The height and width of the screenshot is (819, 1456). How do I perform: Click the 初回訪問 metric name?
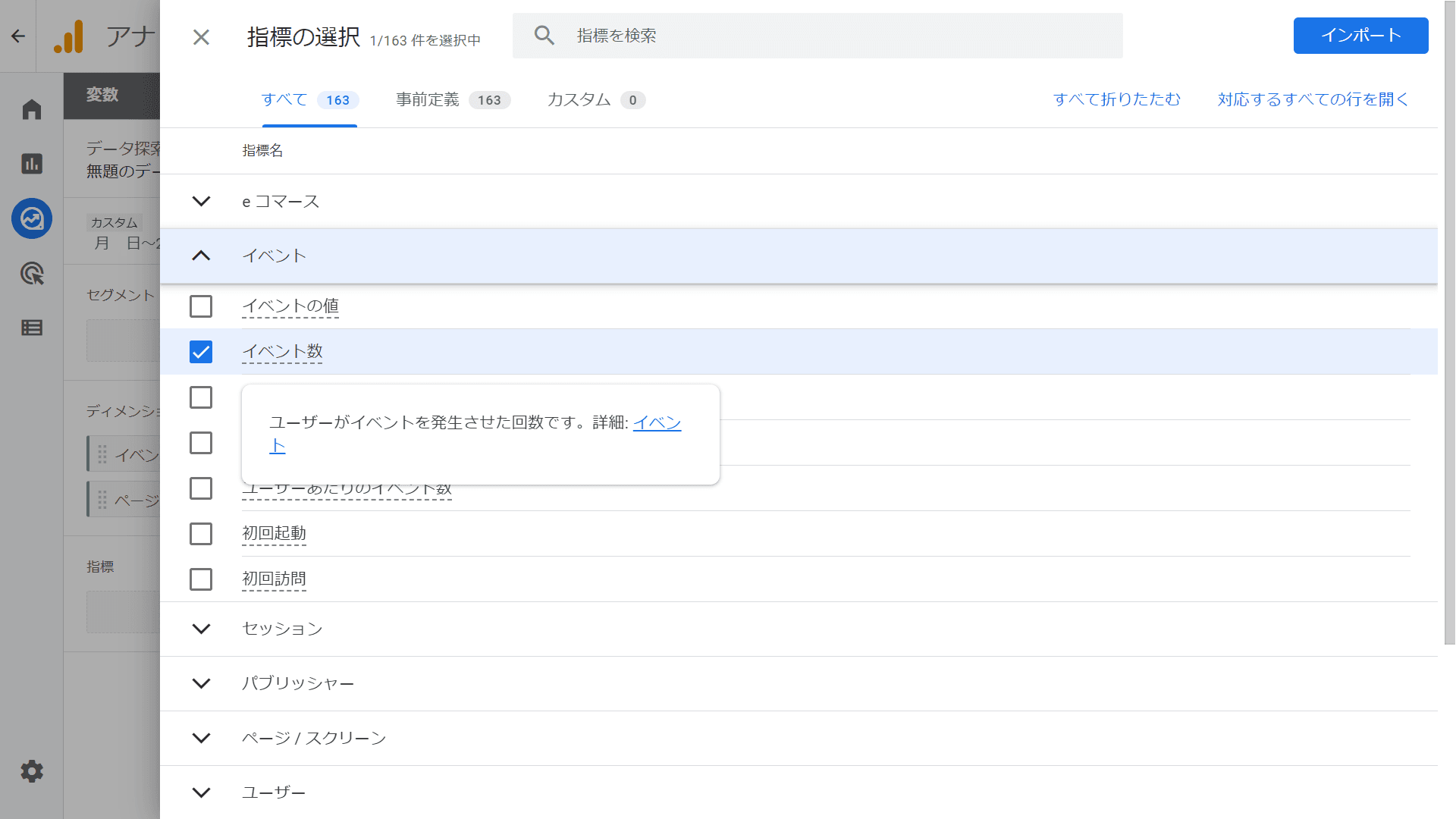click(x=274, y=579)
